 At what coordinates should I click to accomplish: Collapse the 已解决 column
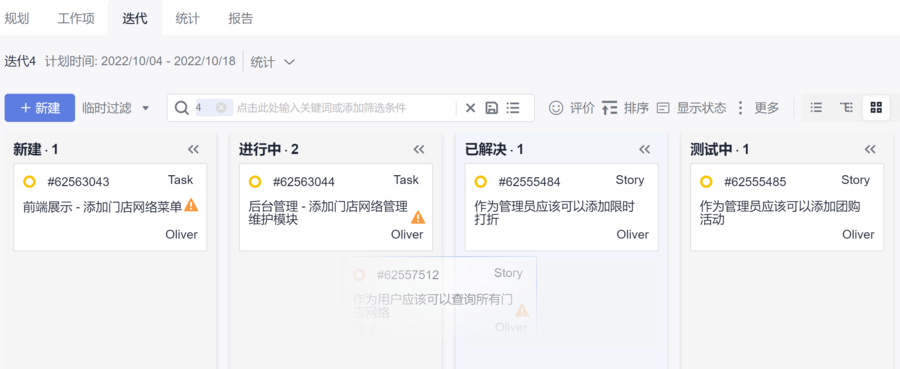(645, 149)
